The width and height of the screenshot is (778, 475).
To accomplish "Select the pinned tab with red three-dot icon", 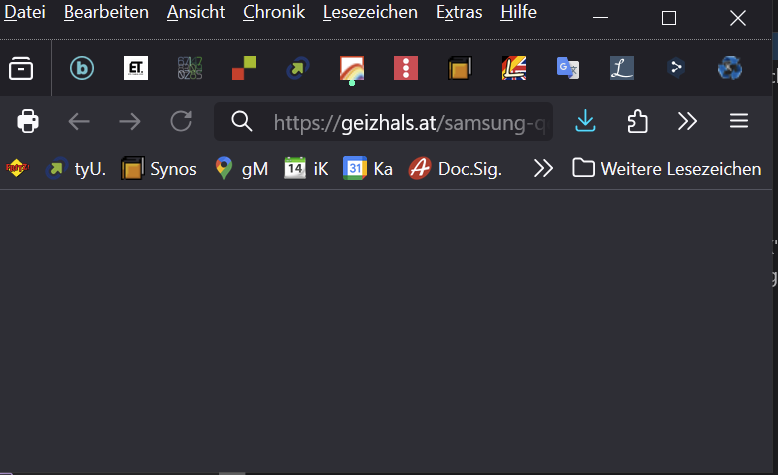I will 405,68.
